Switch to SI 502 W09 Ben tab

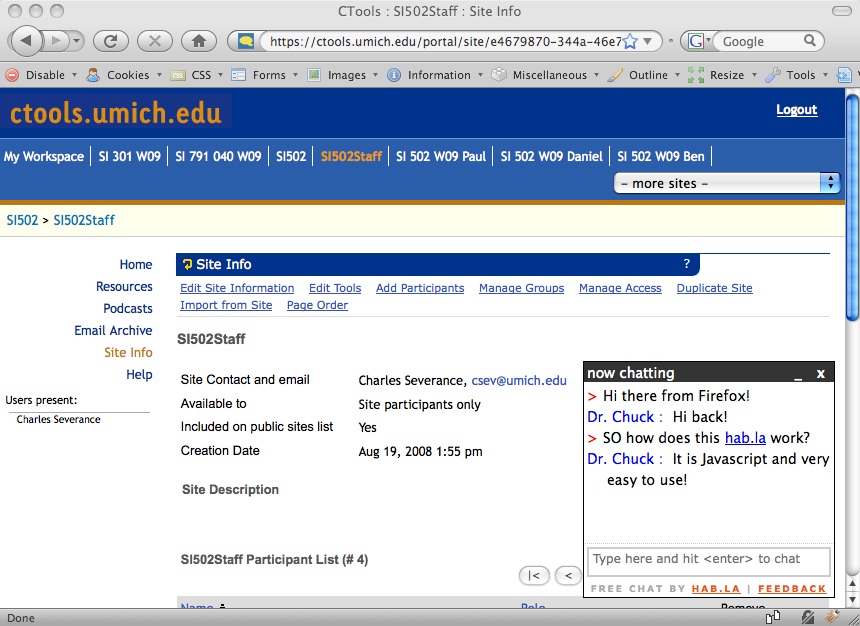tap(660, 156)
